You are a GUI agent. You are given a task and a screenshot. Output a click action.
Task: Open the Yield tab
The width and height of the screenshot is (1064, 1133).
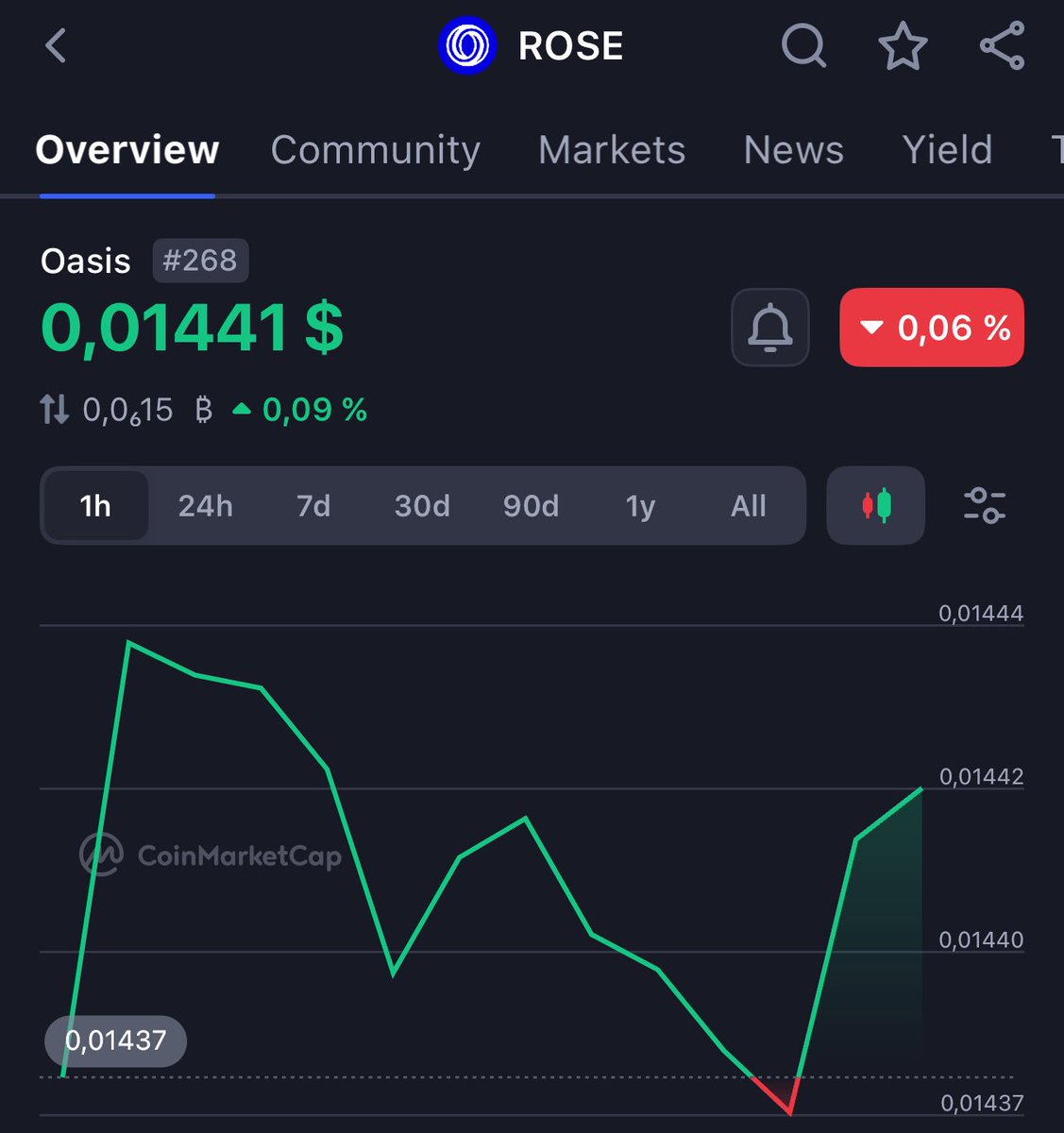[x=947, y=150]
